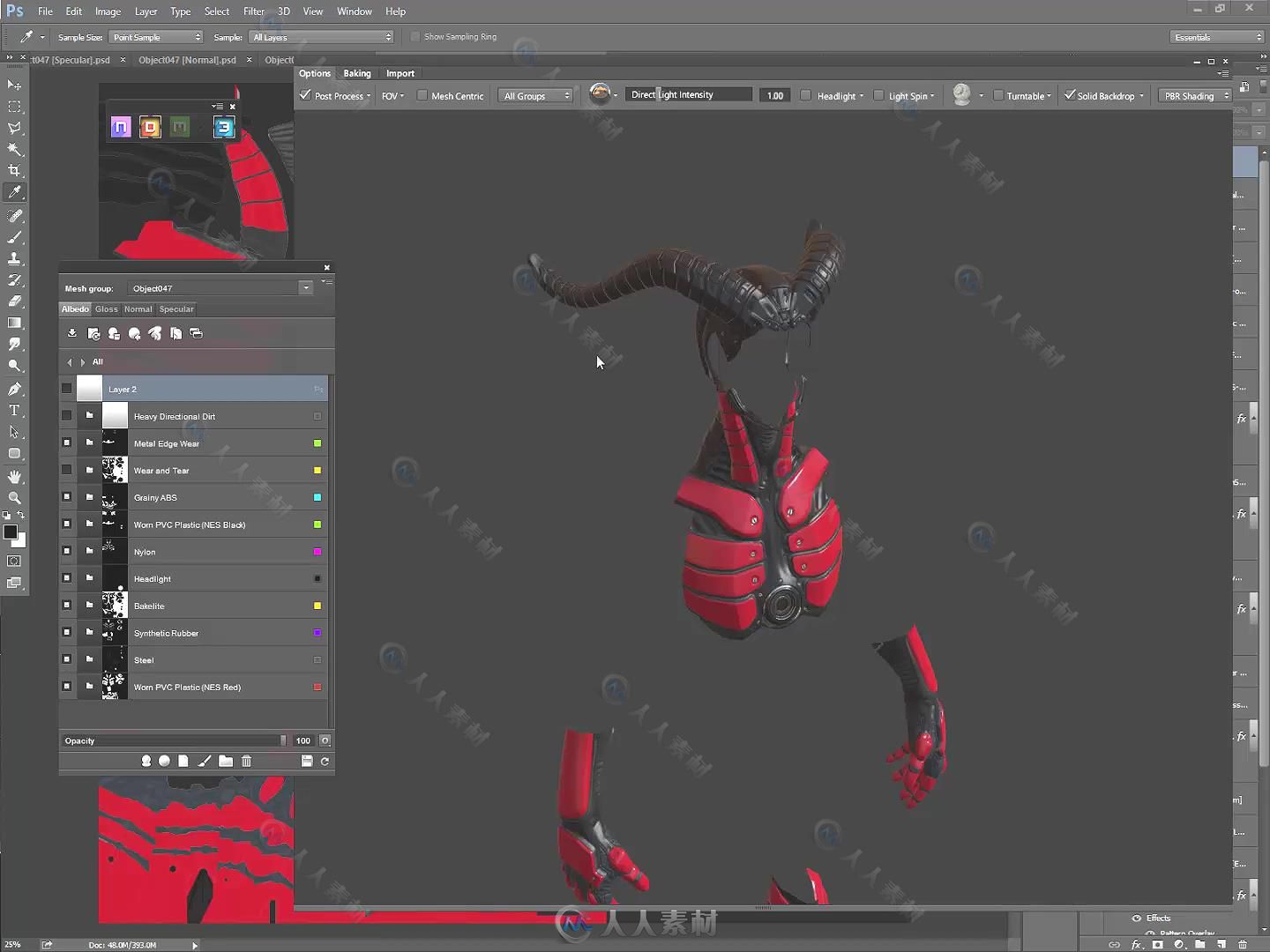This screenshot has height=952, width=1270.
Task: Open the All Groups dropdown
Action: (x=535, y=95)
